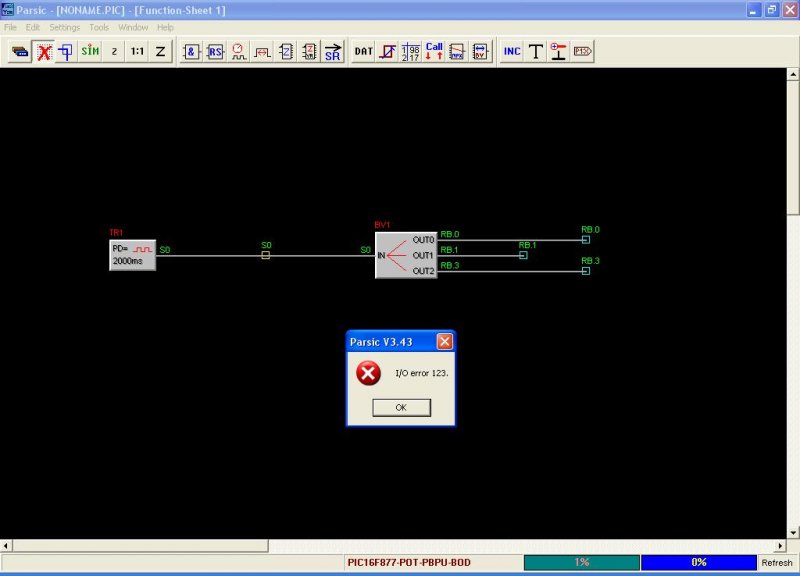Select the blue wire connection tool
The width and height of the screenshot is (800, 576).
66,51
